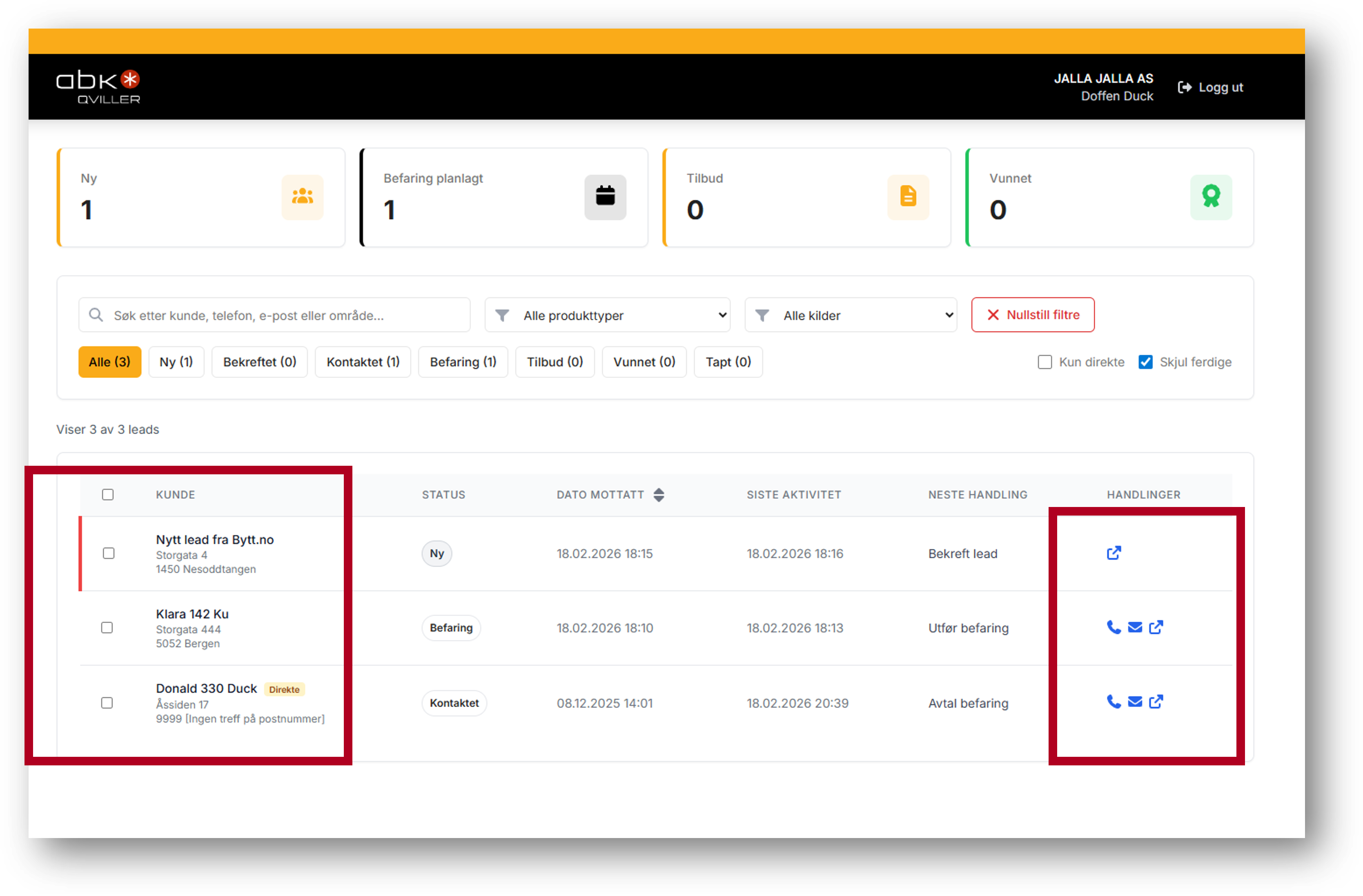
Task: Click the abk Qviller logo
Action: tap(98, 87)
